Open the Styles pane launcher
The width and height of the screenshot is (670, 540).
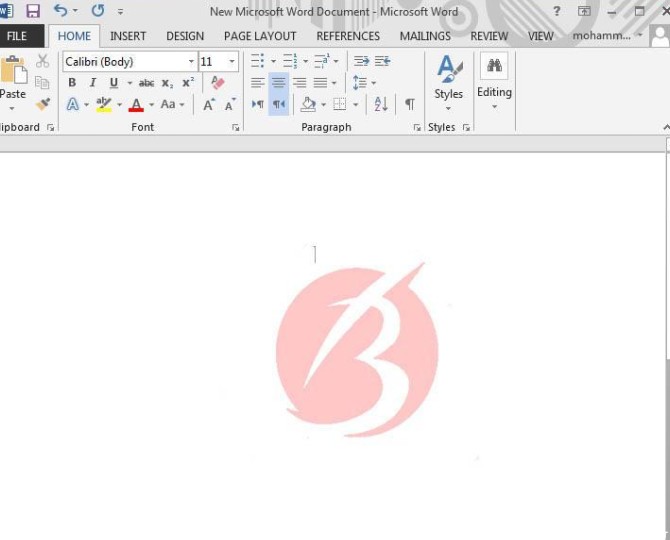[x=466, y=127]
